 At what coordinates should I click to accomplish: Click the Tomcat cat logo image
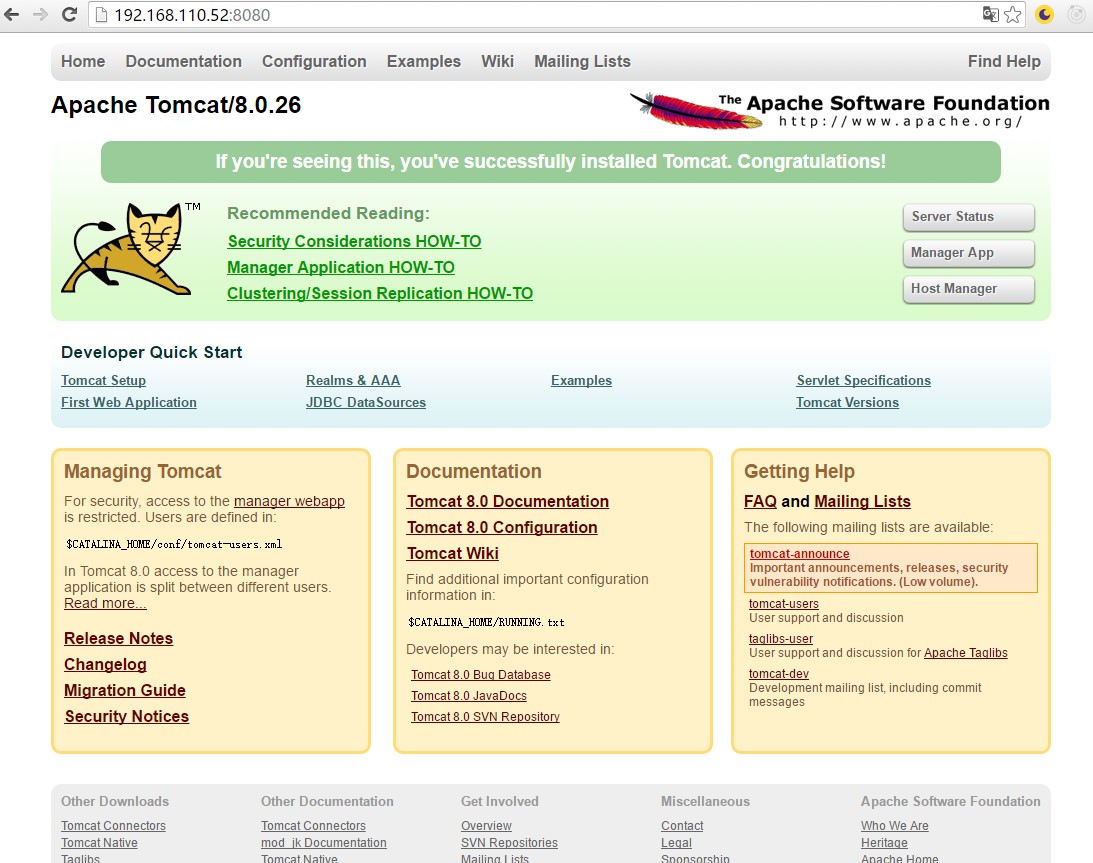pyautogui.click(x=130, y=248)
